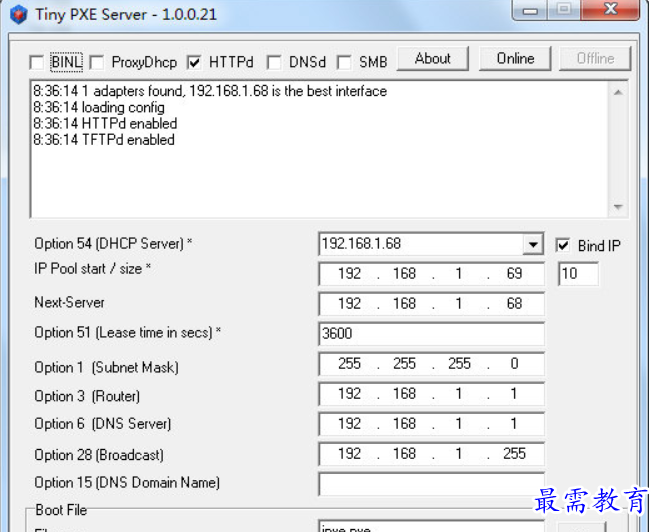The image size is (656, 532).
Task: Click the 'Option 15 (DNS Domain Name)' label
Action: coord(127,483)
